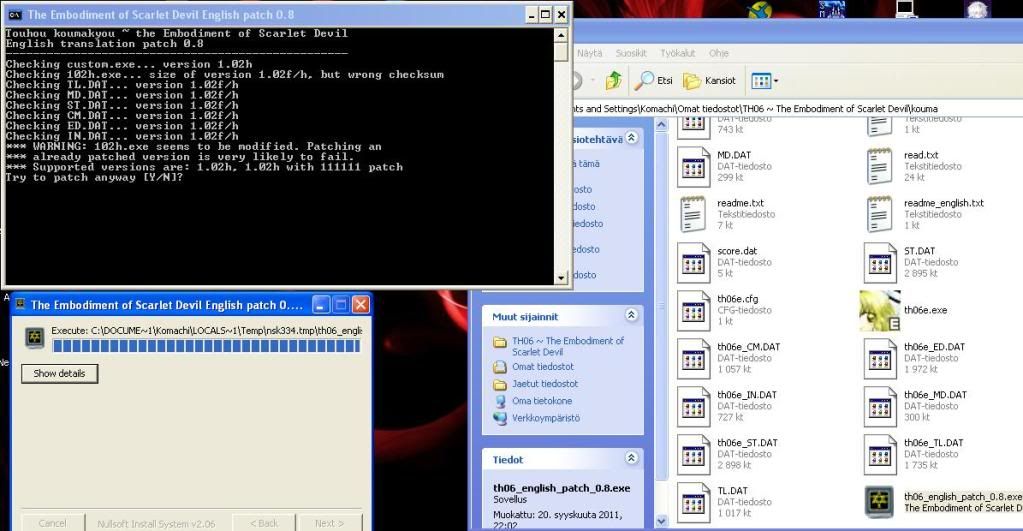Click the Explorer file list scroll-down arrow
The width and height of the screenshot is (1023, 531).
click(x=661, y=521)
